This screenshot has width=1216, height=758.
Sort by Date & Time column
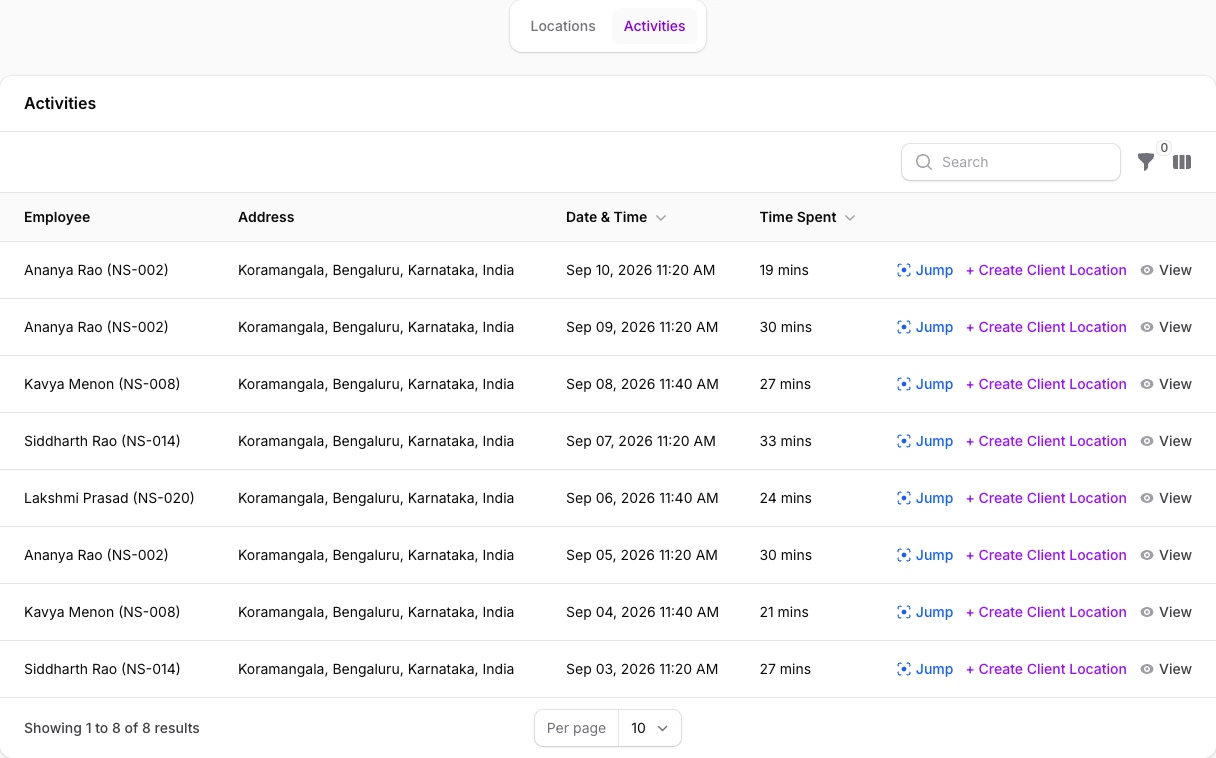tap(616, 217)
